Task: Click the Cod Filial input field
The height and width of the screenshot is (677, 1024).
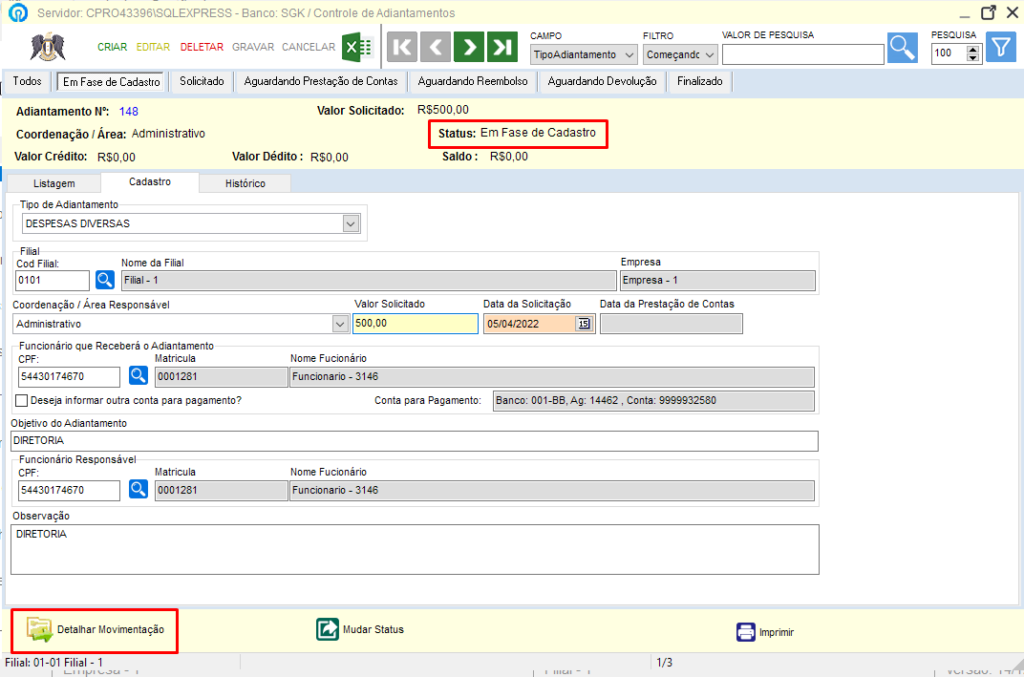Action: [x=52, y=281]
